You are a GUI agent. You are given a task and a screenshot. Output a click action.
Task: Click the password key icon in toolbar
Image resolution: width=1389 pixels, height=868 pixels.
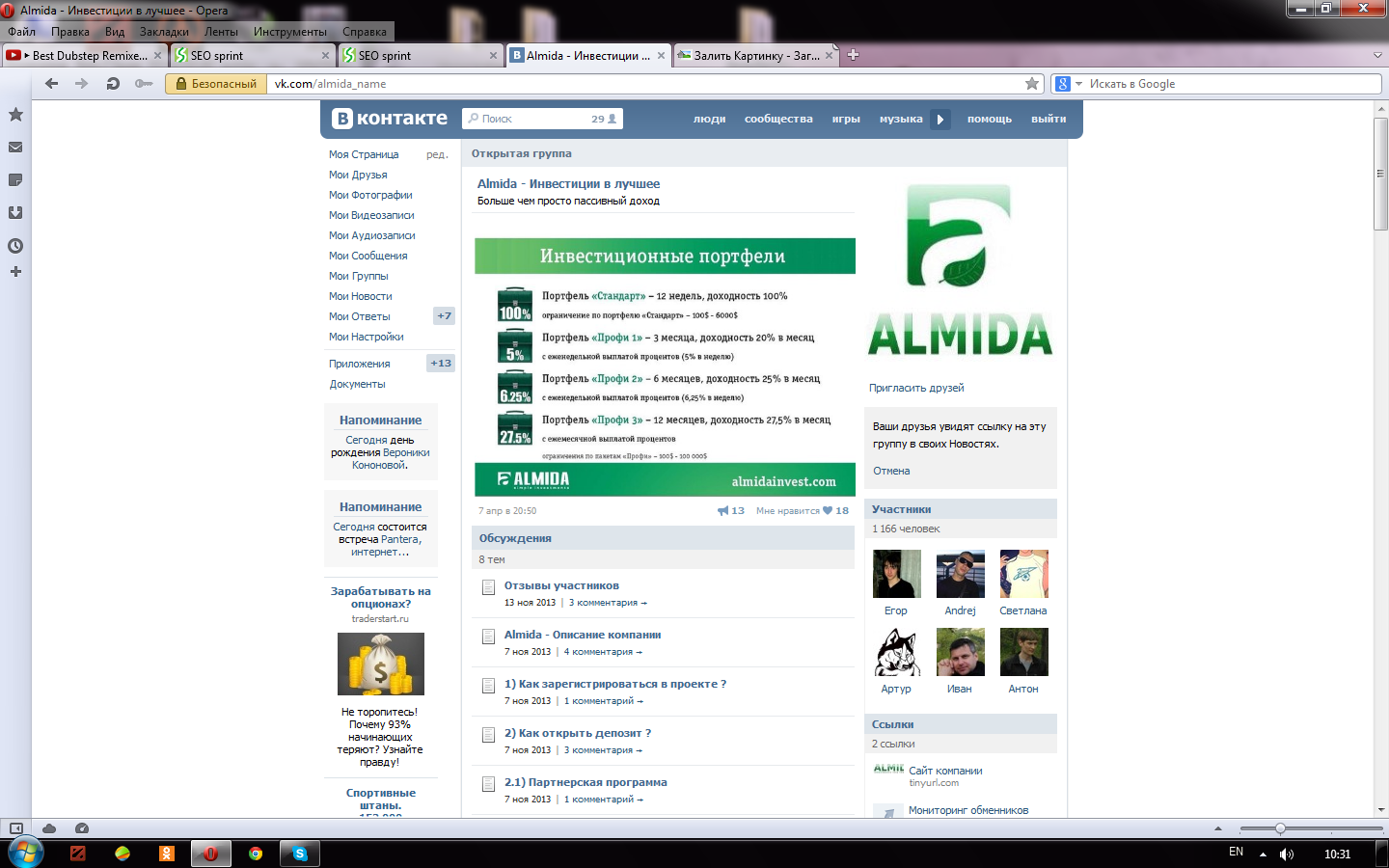point(144,84)
